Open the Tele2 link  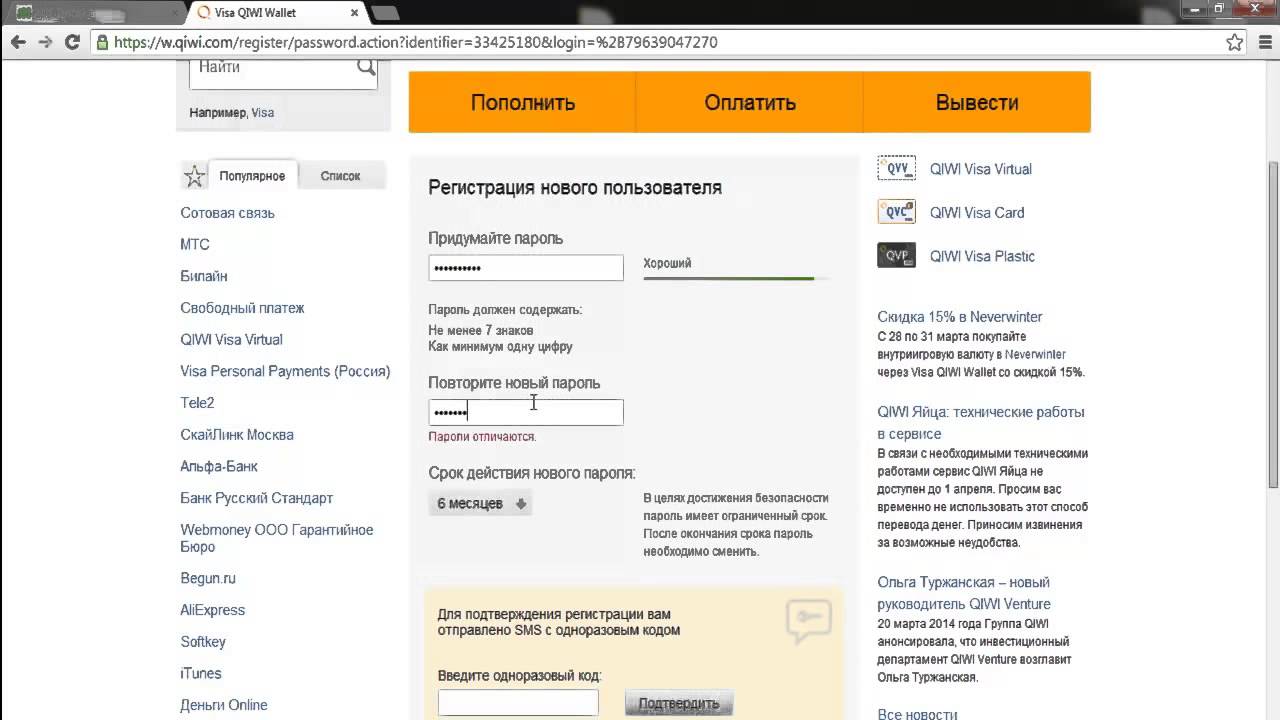click(197, 403)
